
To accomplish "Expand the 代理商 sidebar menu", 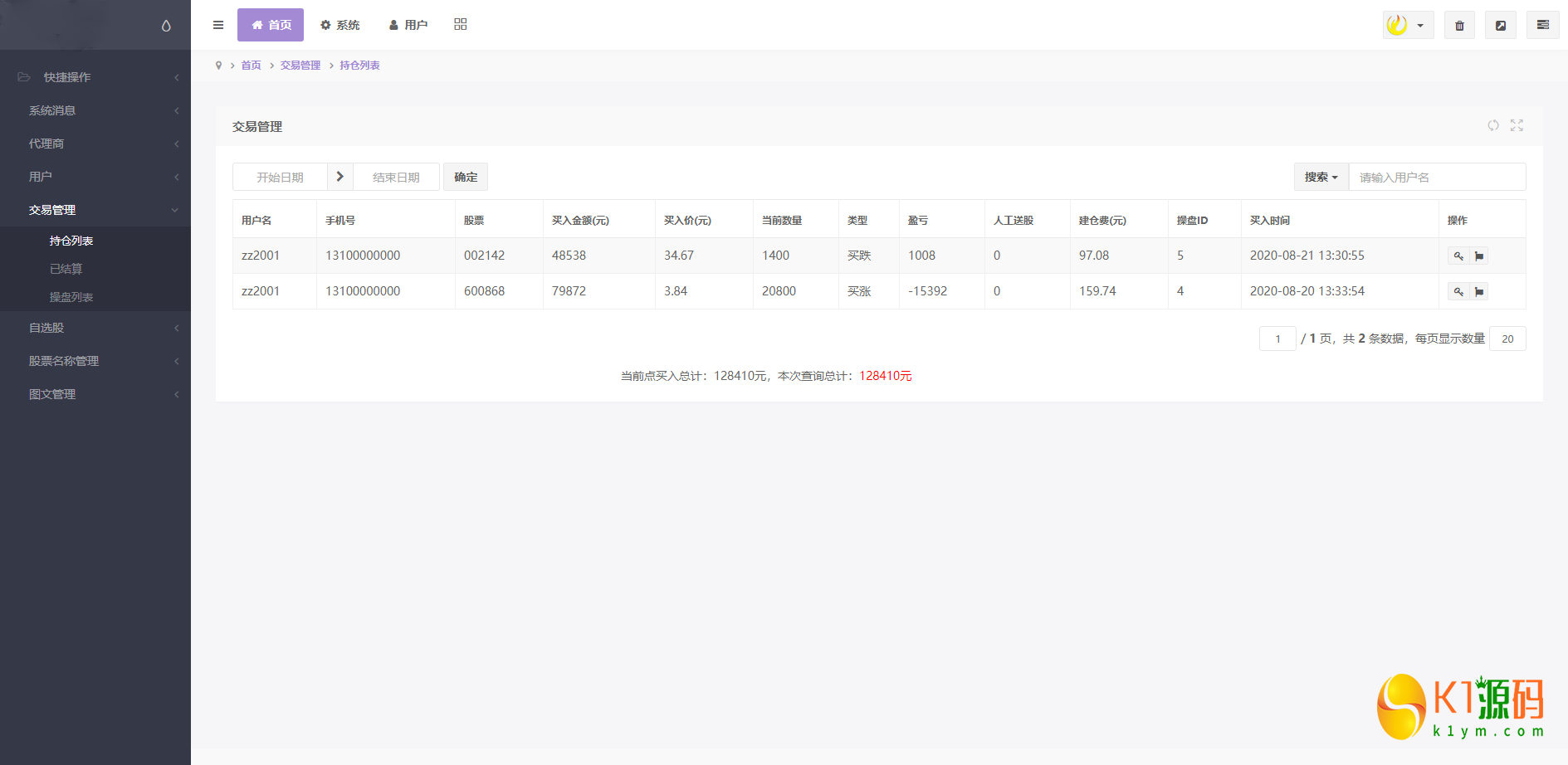I will tap(95, 144).
